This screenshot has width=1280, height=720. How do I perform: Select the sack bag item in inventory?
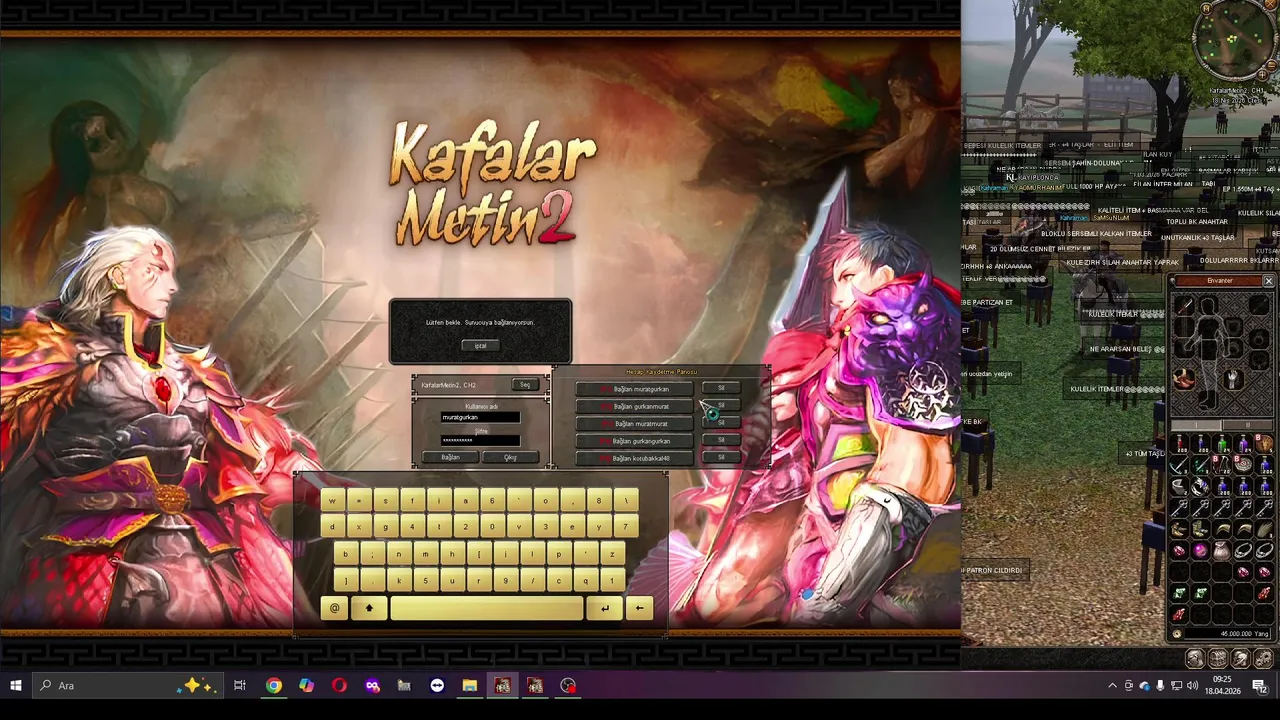pos(1222,550)
